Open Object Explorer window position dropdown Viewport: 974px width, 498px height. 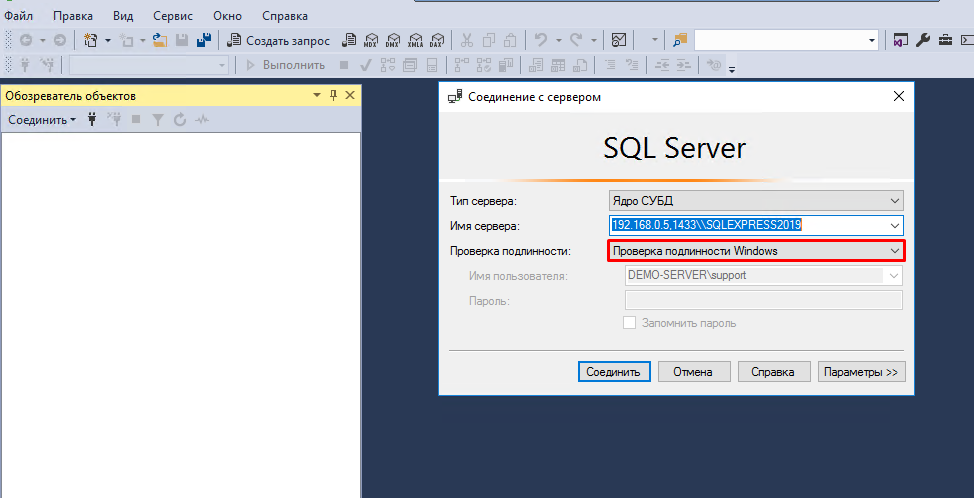(317, 96)
